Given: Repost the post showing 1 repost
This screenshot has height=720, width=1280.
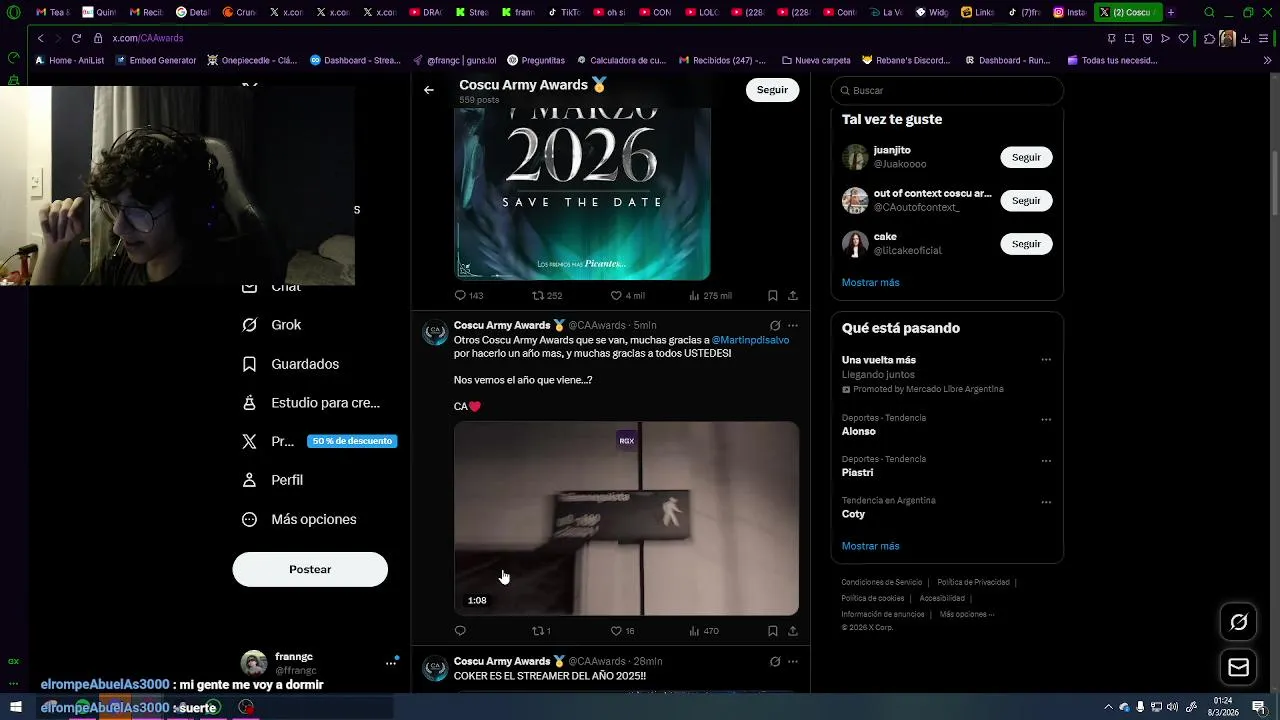Looking at the screenshot, I should [541, 631].
